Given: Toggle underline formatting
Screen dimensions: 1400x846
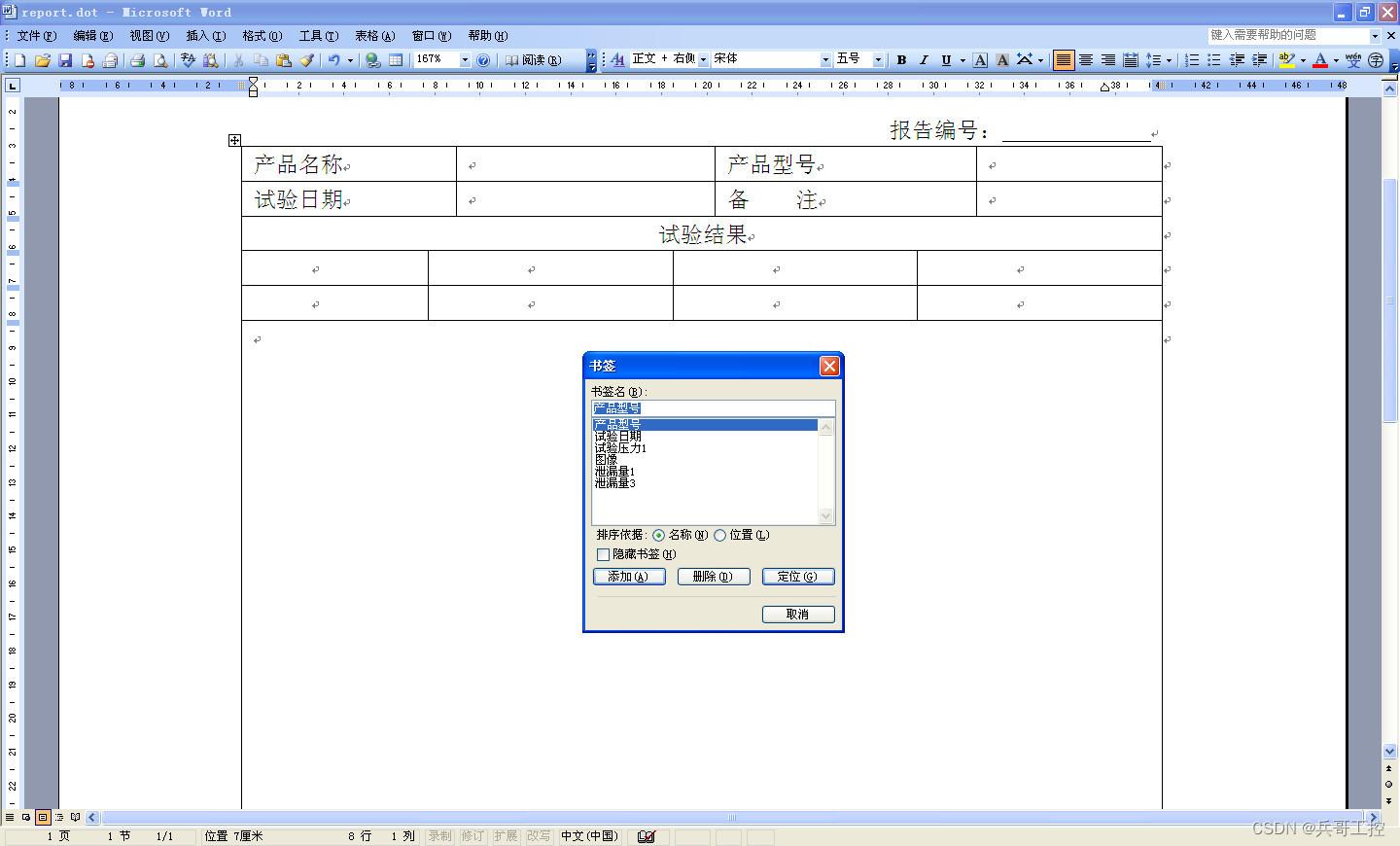Looking at the screenshot, I should coord(946,60).
